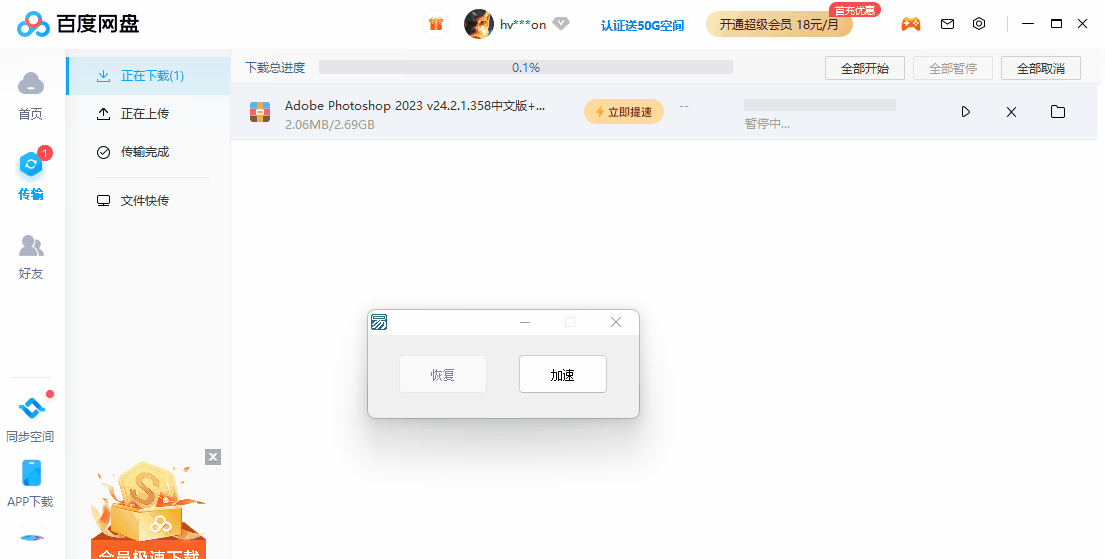Screen dimensions: 1105x559
Task: Click the diamond membership badge icon
Action: coord(561,24)
